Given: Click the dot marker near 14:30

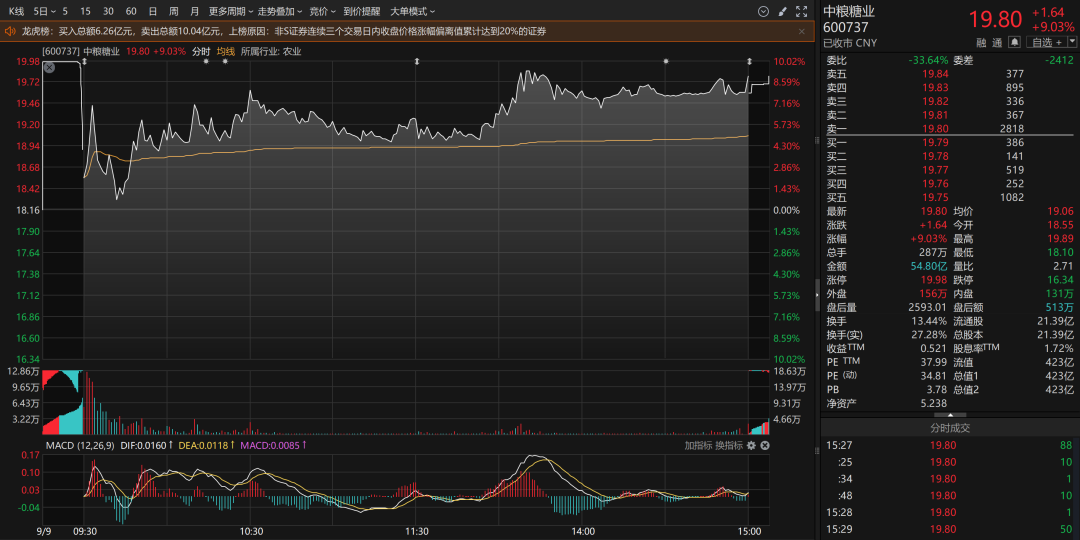Looking at the screenshot, I should [666, 62].
